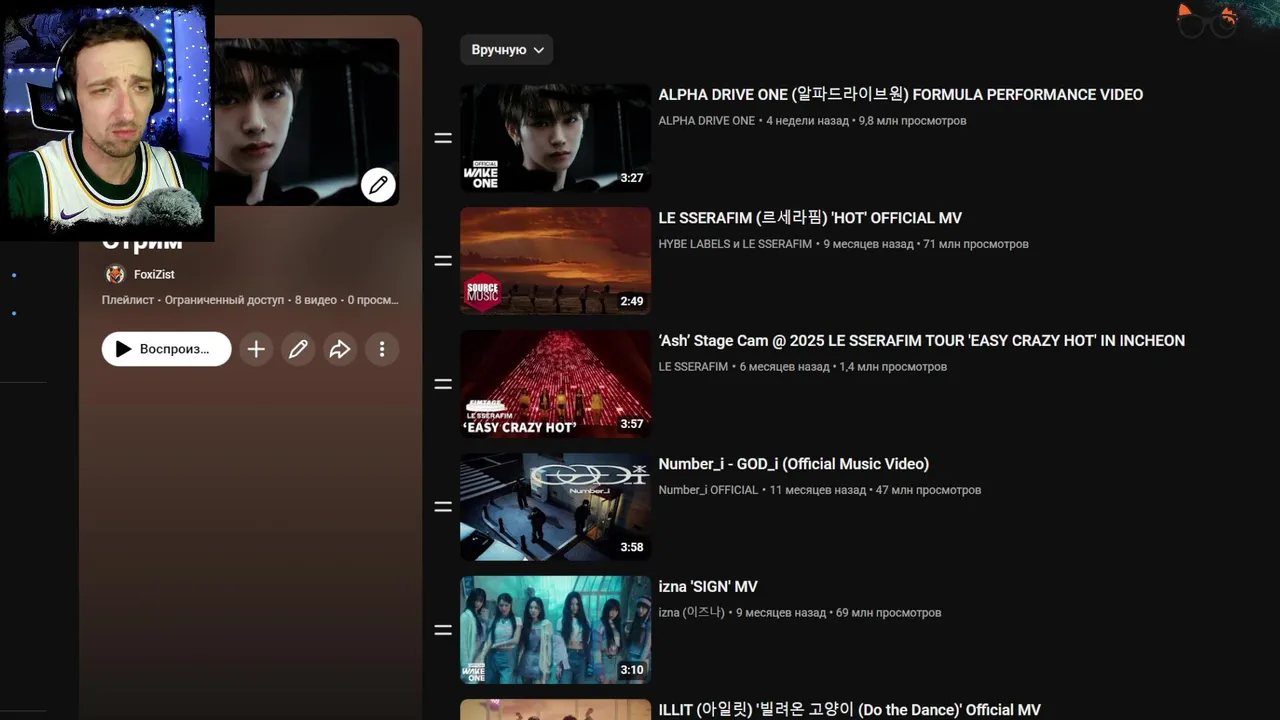Click Number_i OFFICIAL channel name
The height and width of the screenshot is (720, 1280).
(708, 490)
